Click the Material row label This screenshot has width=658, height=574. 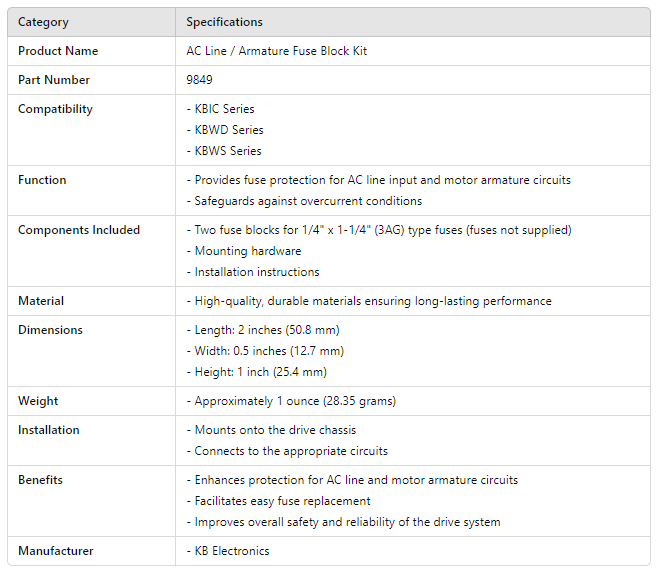pos(41,301)
